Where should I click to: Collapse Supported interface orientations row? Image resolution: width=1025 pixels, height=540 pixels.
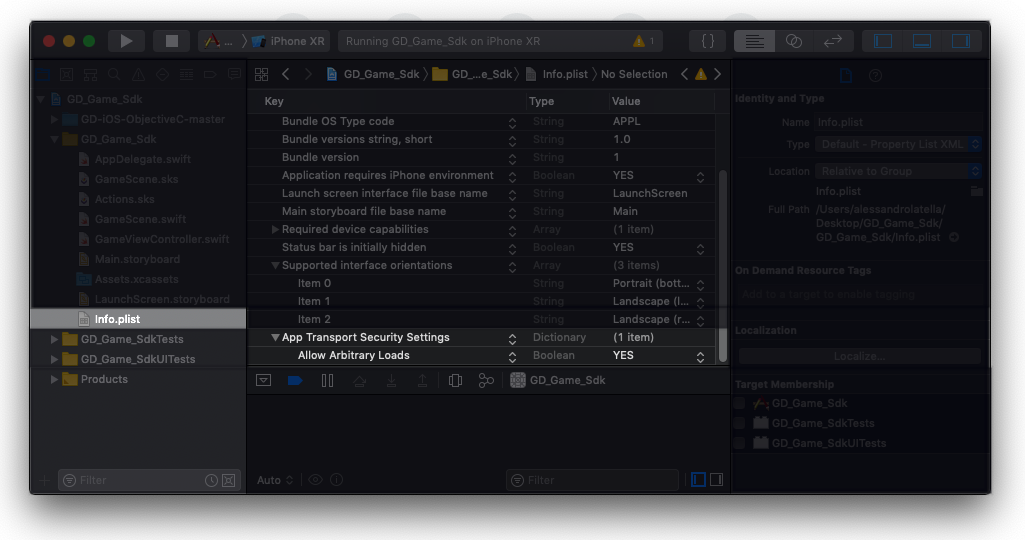tap(275, 265)
